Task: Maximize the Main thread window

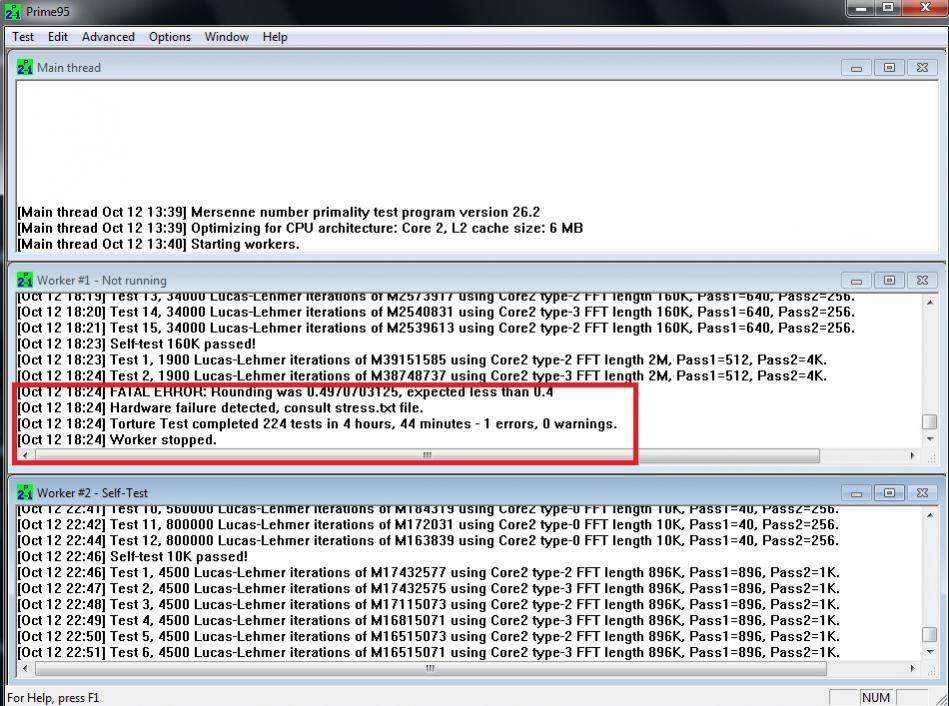Action: 889,68
